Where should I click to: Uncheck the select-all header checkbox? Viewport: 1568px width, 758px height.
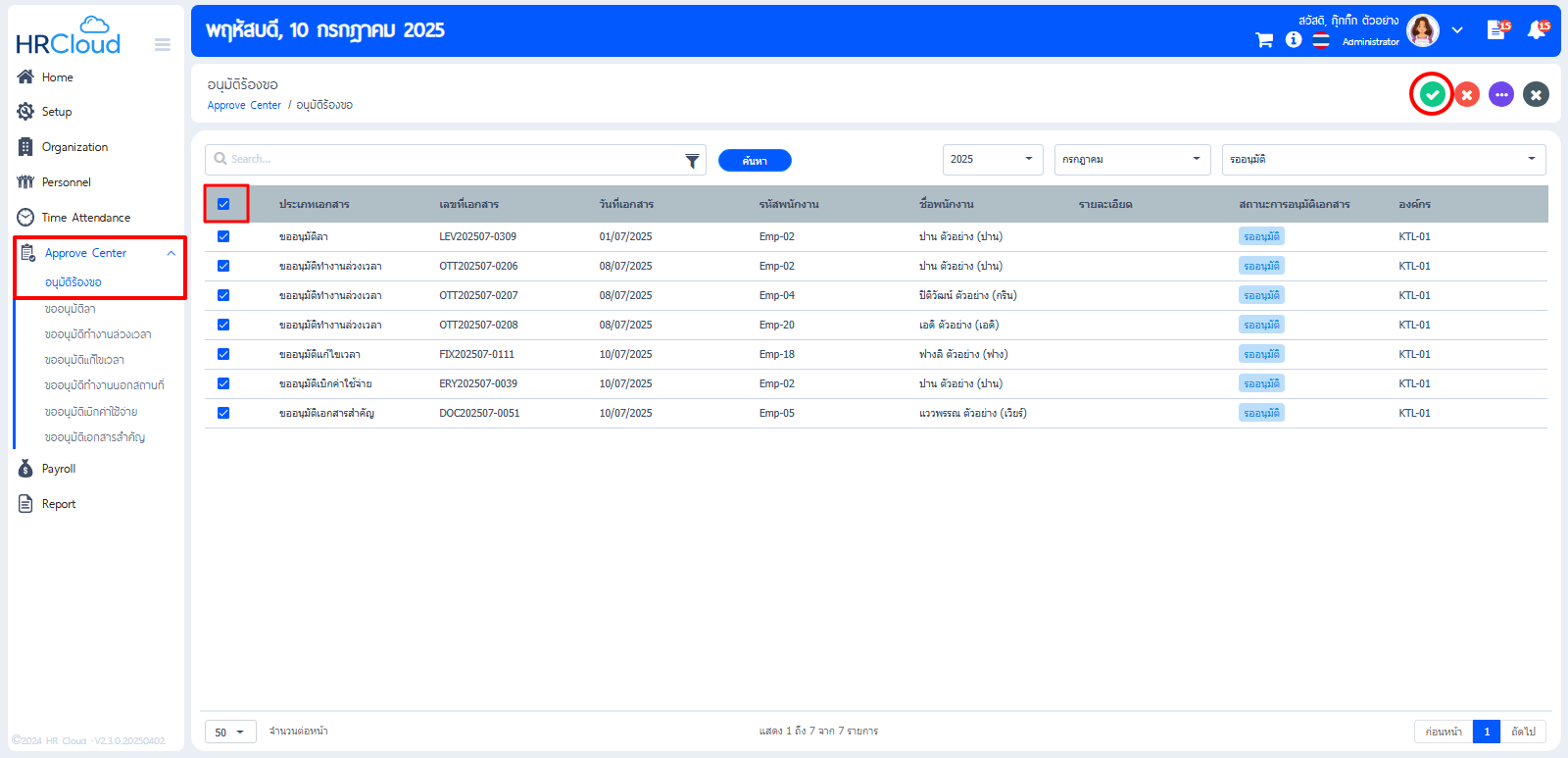223,204
